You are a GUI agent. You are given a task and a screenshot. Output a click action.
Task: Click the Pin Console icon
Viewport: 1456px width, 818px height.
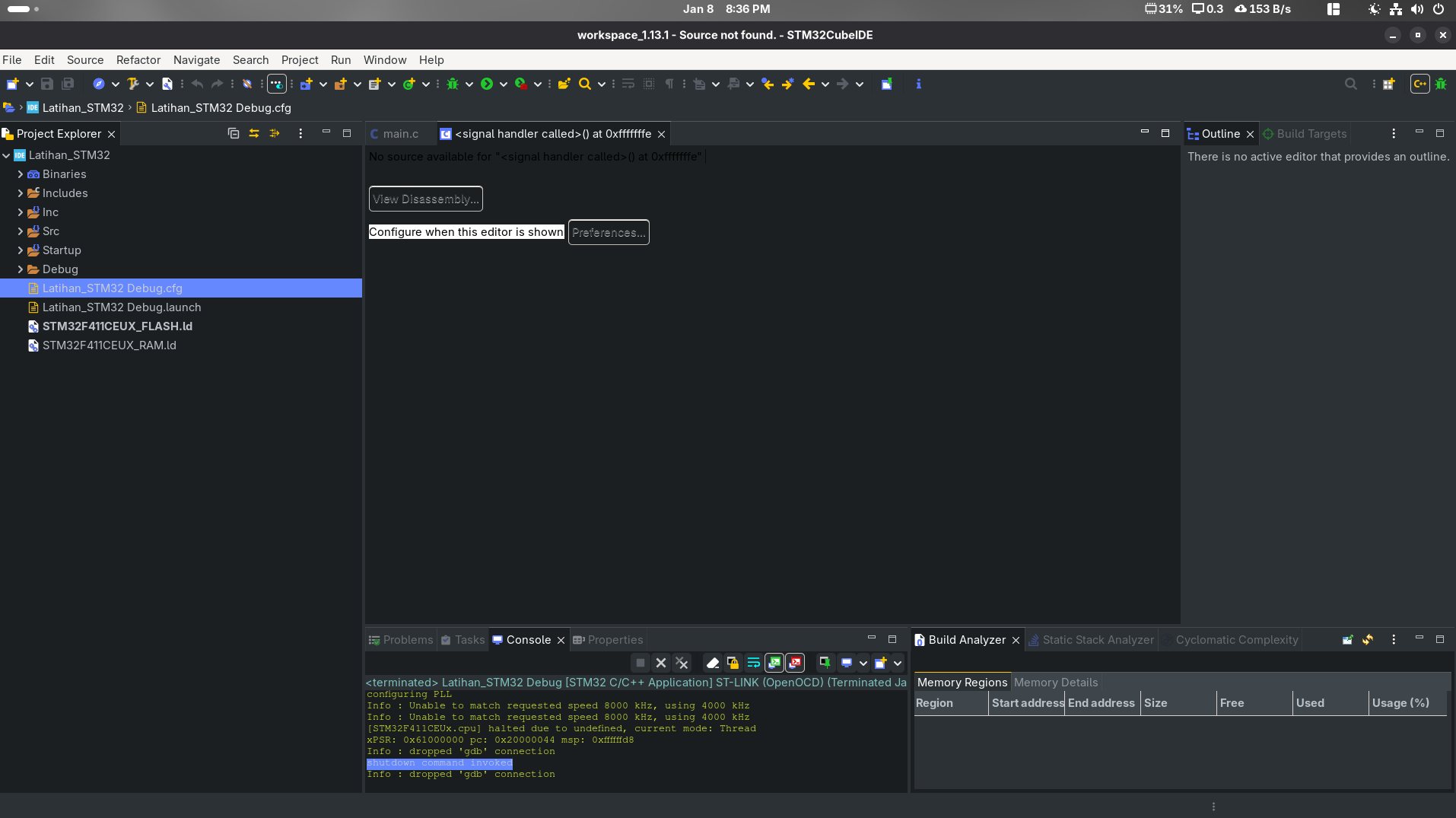coord(825,663)
